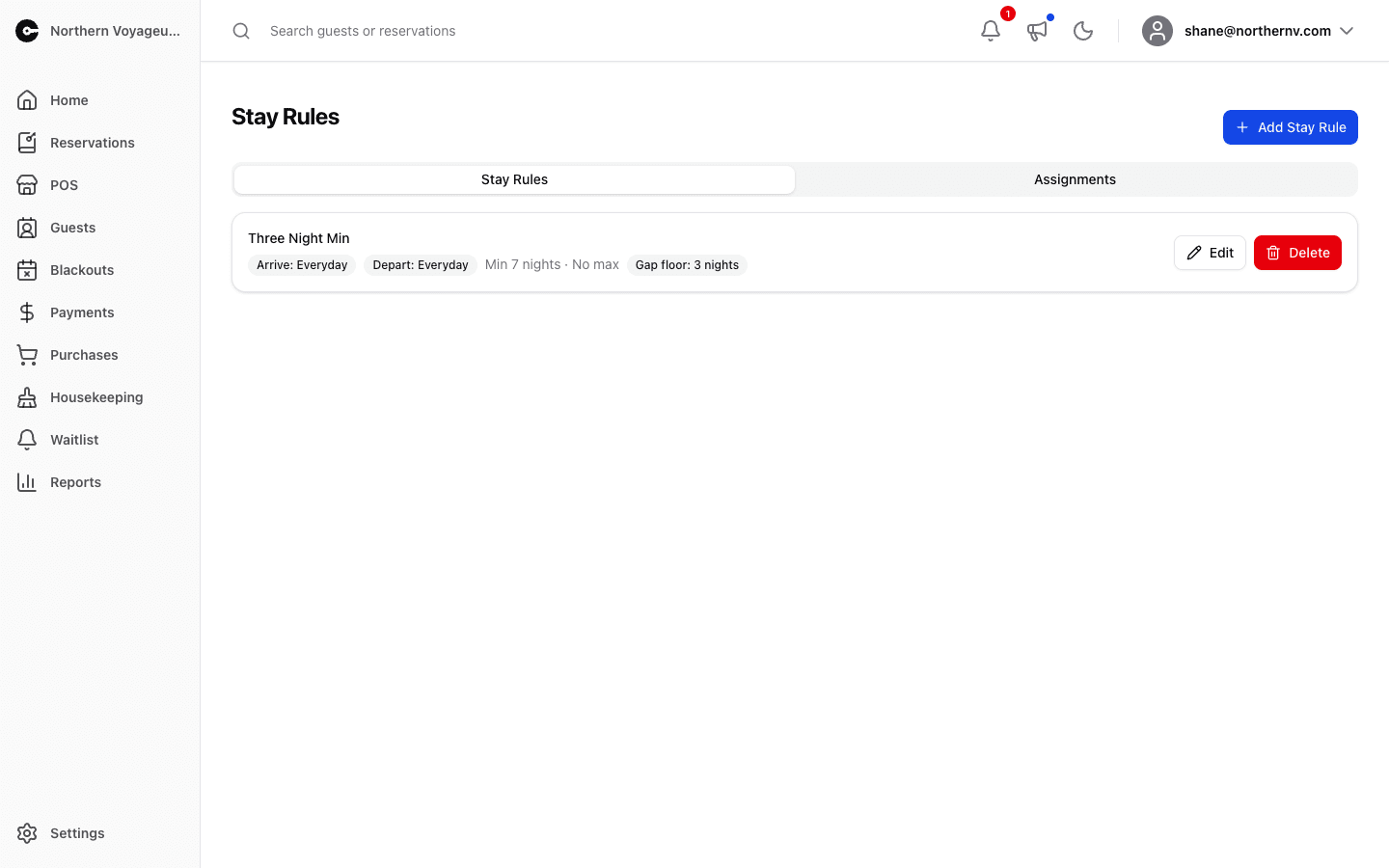Open notifications bell in top bar
This screenshot has width=1389, height=868.
pyautogui.click(x=991, y=31)
